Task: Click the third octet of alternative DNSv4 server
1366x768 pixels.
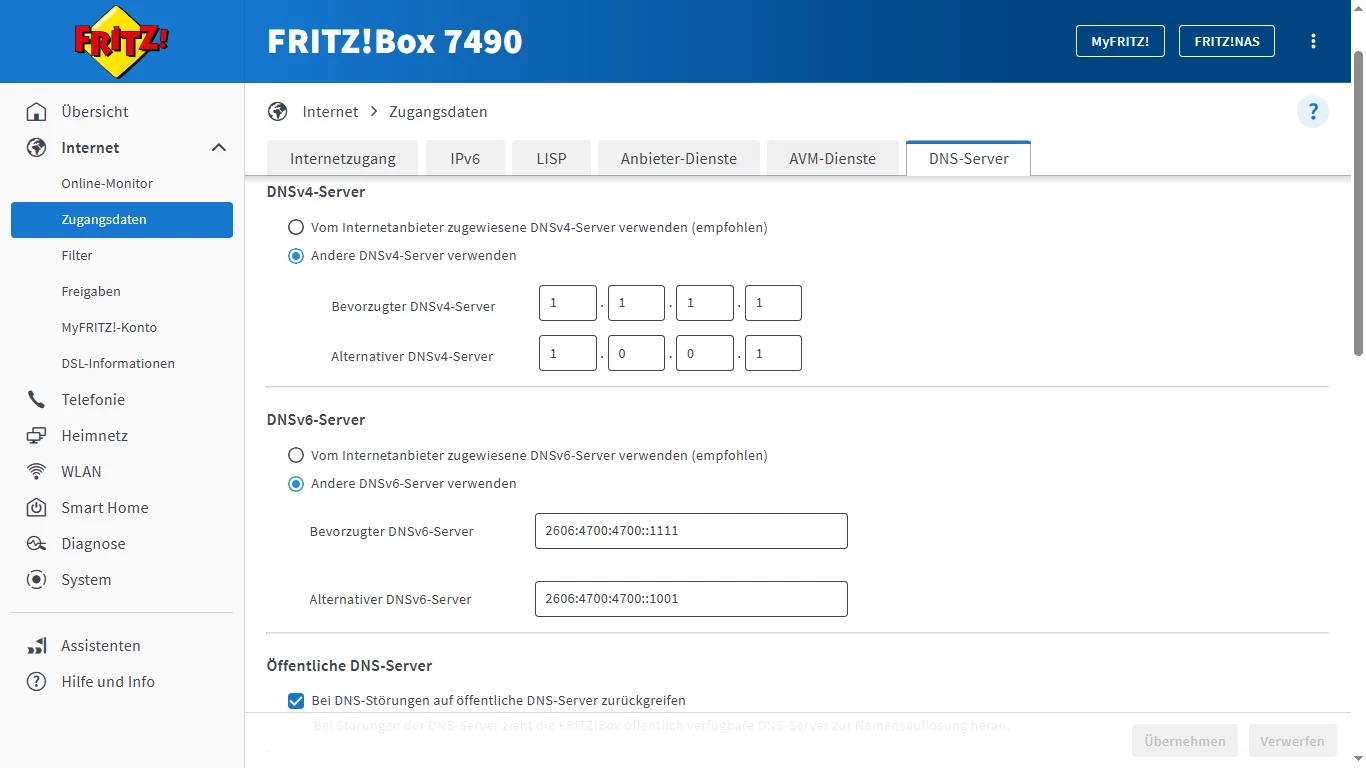Action: (x=705, y=353)
